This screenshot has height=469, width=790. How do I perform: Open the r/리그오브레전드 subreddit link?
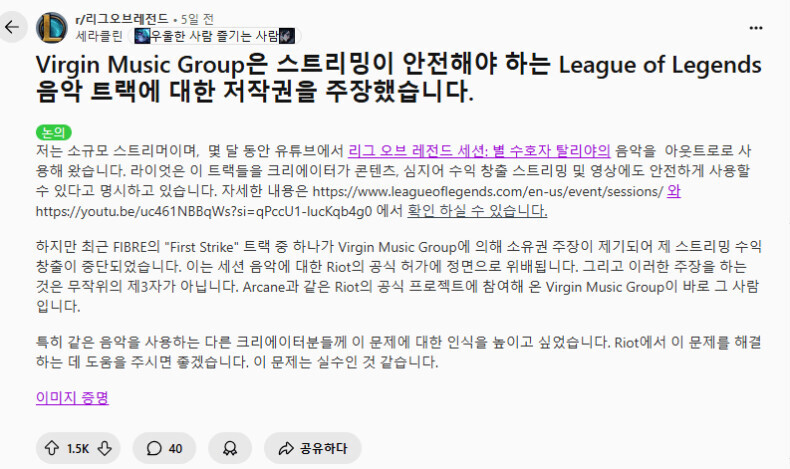121,19
